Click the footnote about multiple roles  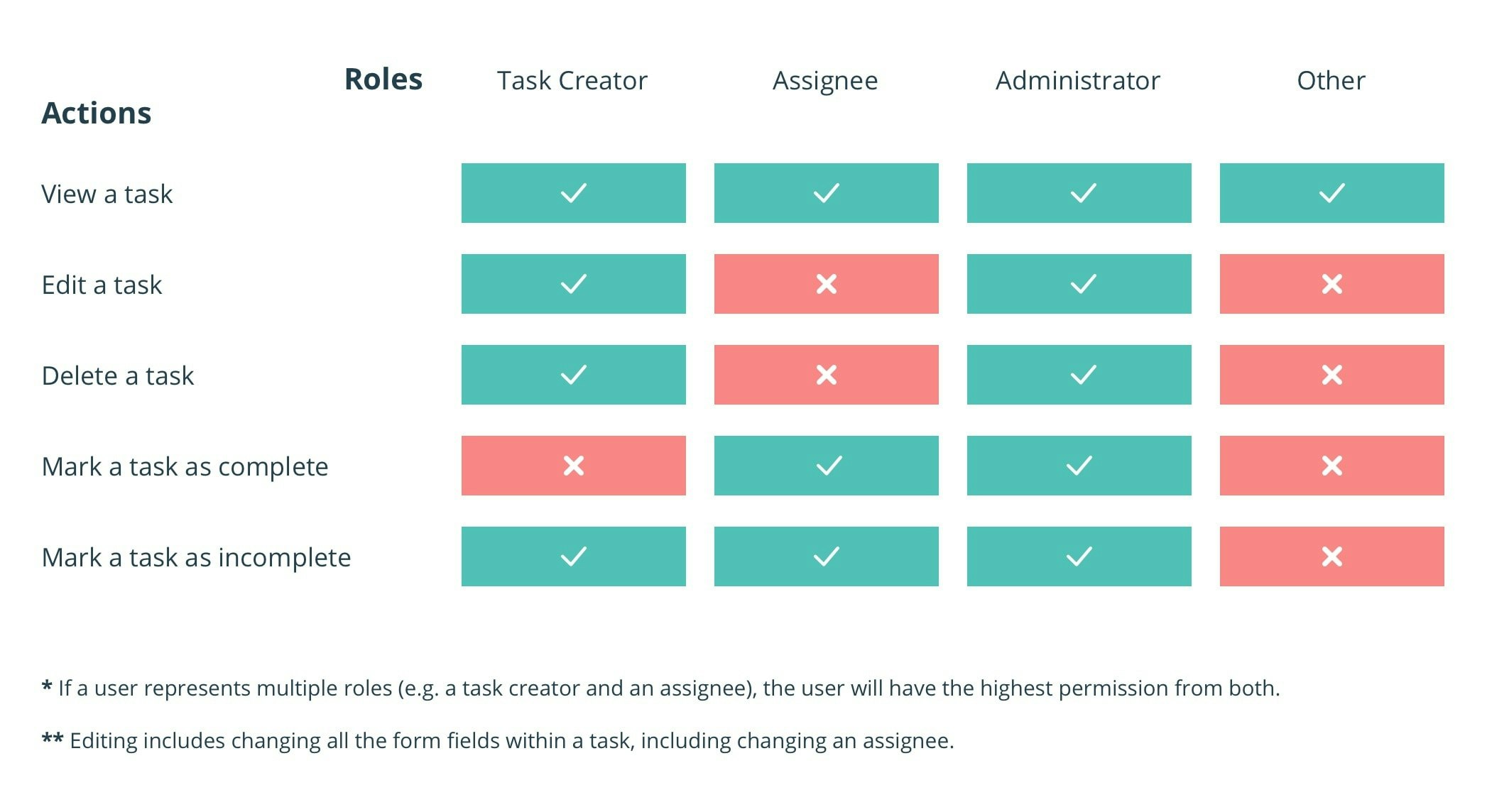(x=660, y=688)
